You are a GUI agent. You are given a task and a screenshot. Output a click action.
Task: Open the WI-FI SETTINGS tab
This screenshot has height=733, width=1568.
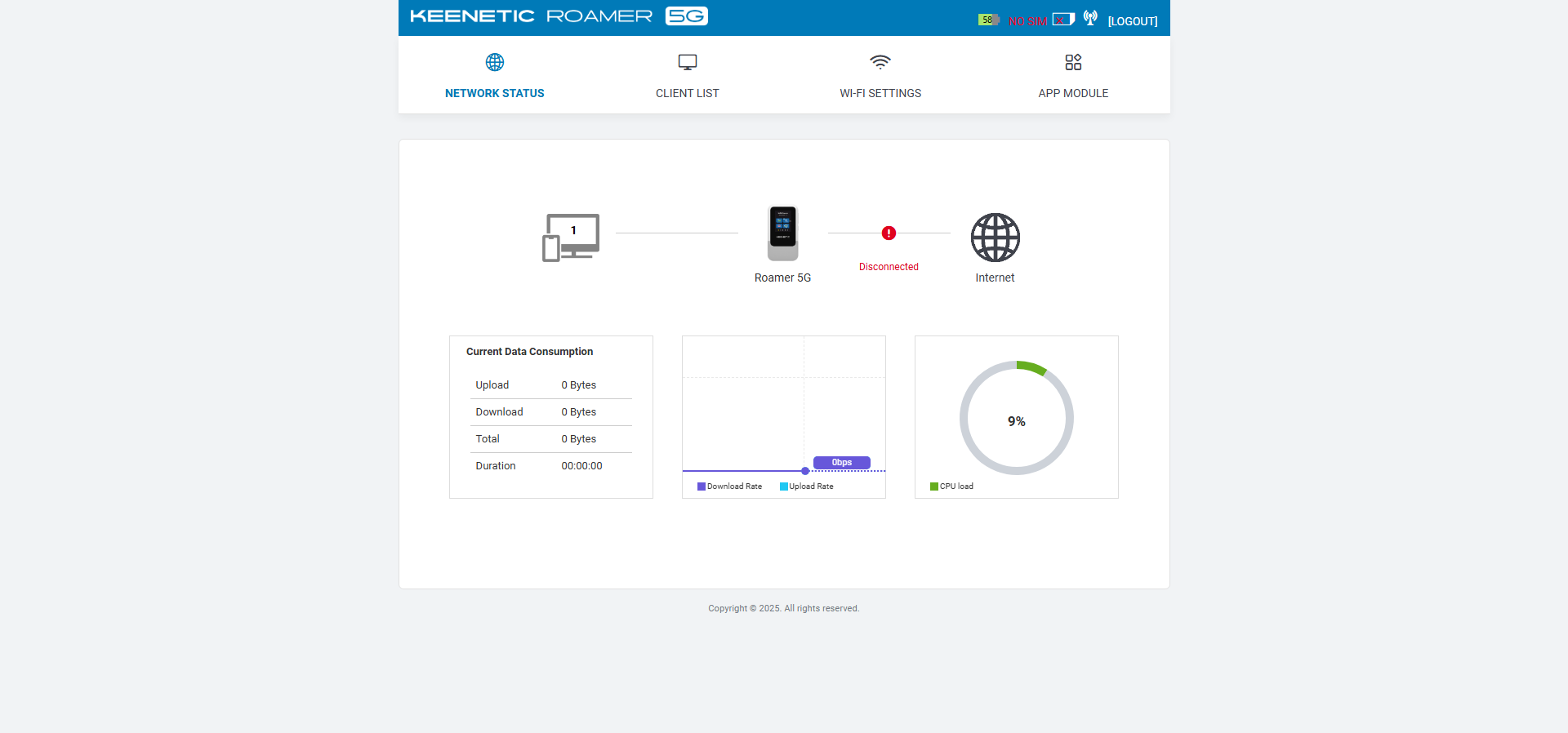coord(880,93)
